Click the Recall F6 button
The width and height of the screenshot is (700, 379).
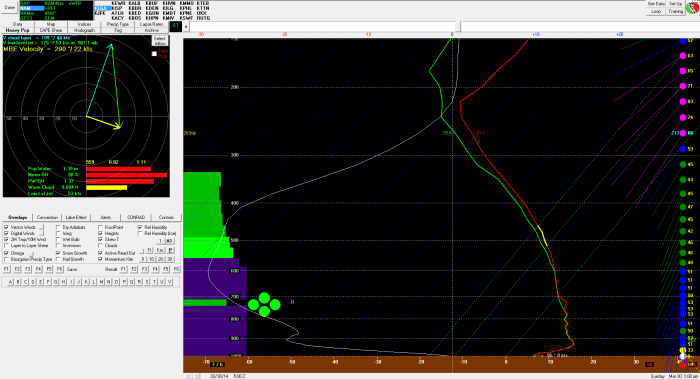(x=176, y=270)
